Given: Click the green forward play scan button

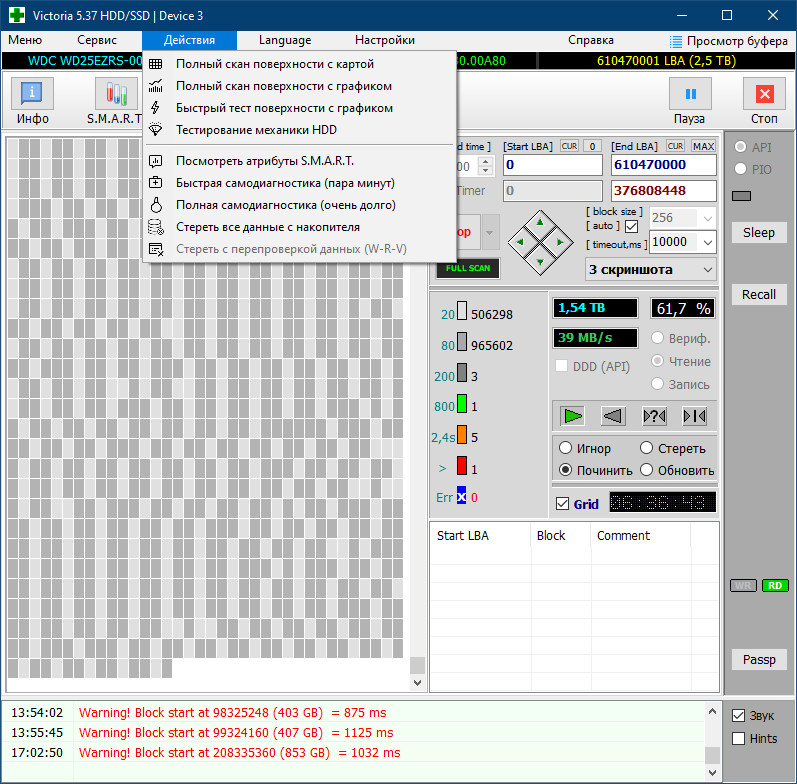Looking at the screenshot, I should [572, 415].
